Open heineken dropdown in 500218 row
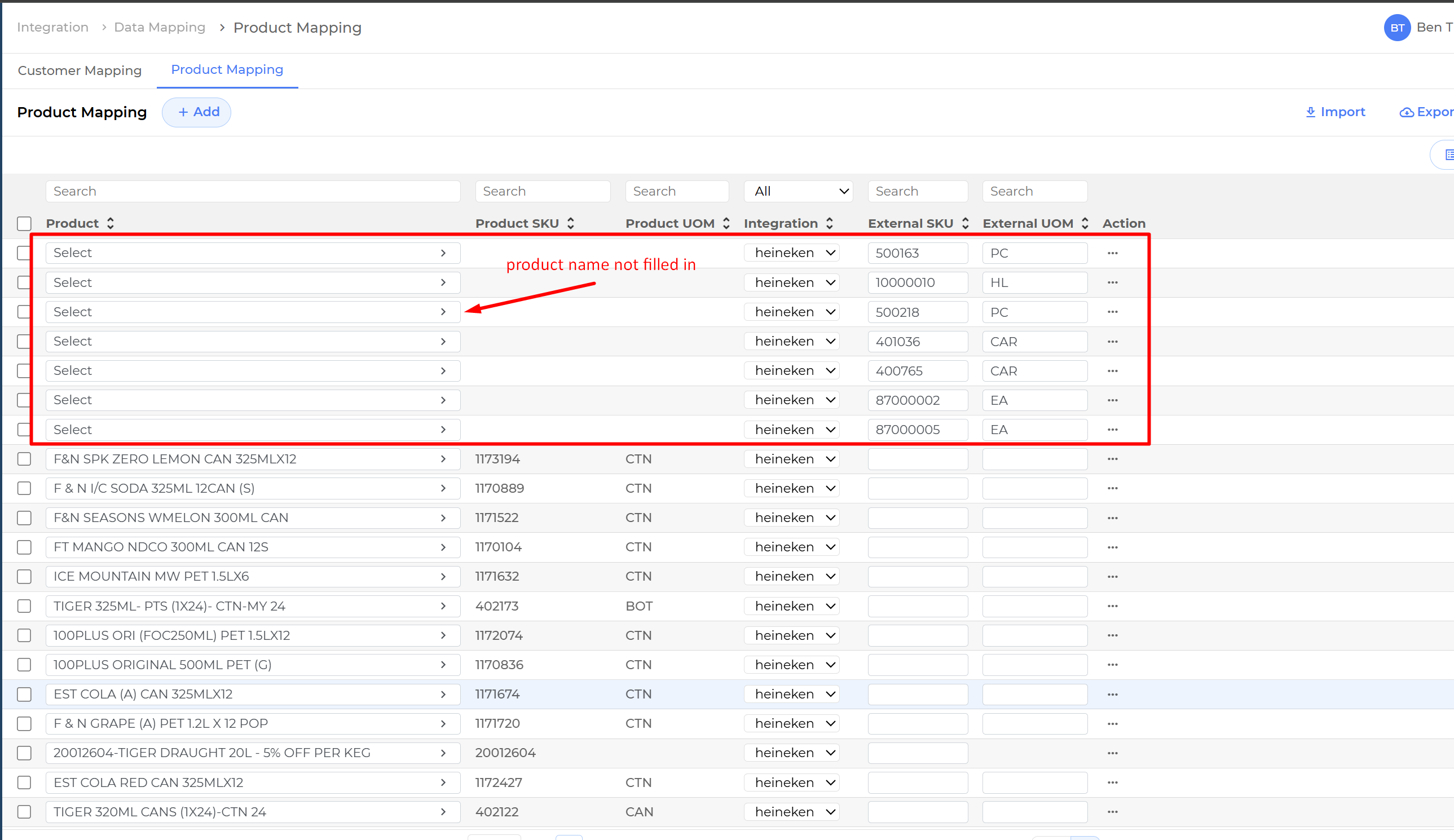Viewport: 1454px width, 840px height. (792, 312)
